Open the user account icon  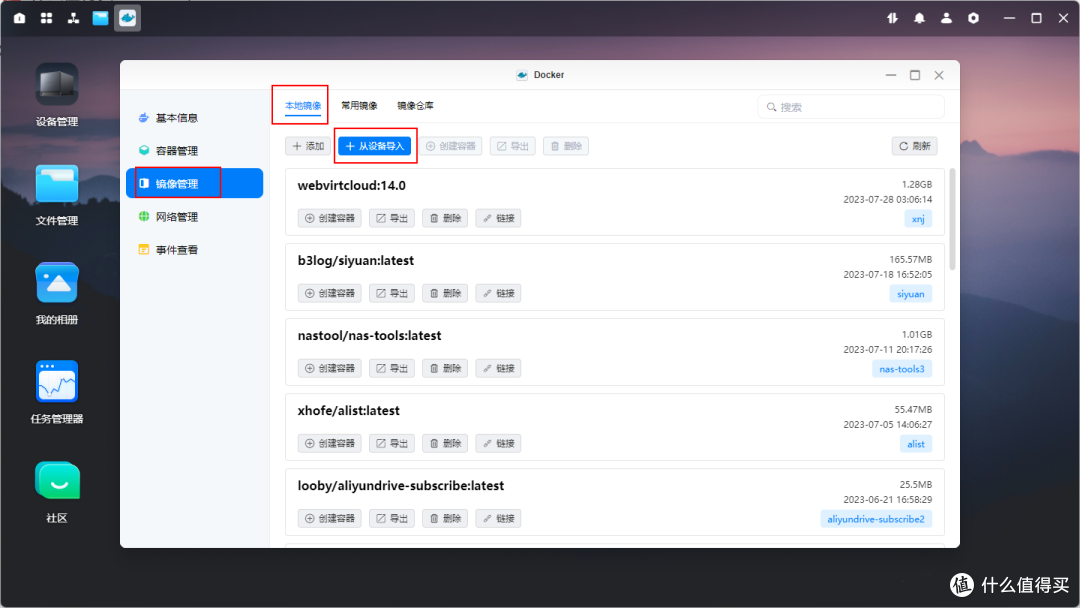946,19
